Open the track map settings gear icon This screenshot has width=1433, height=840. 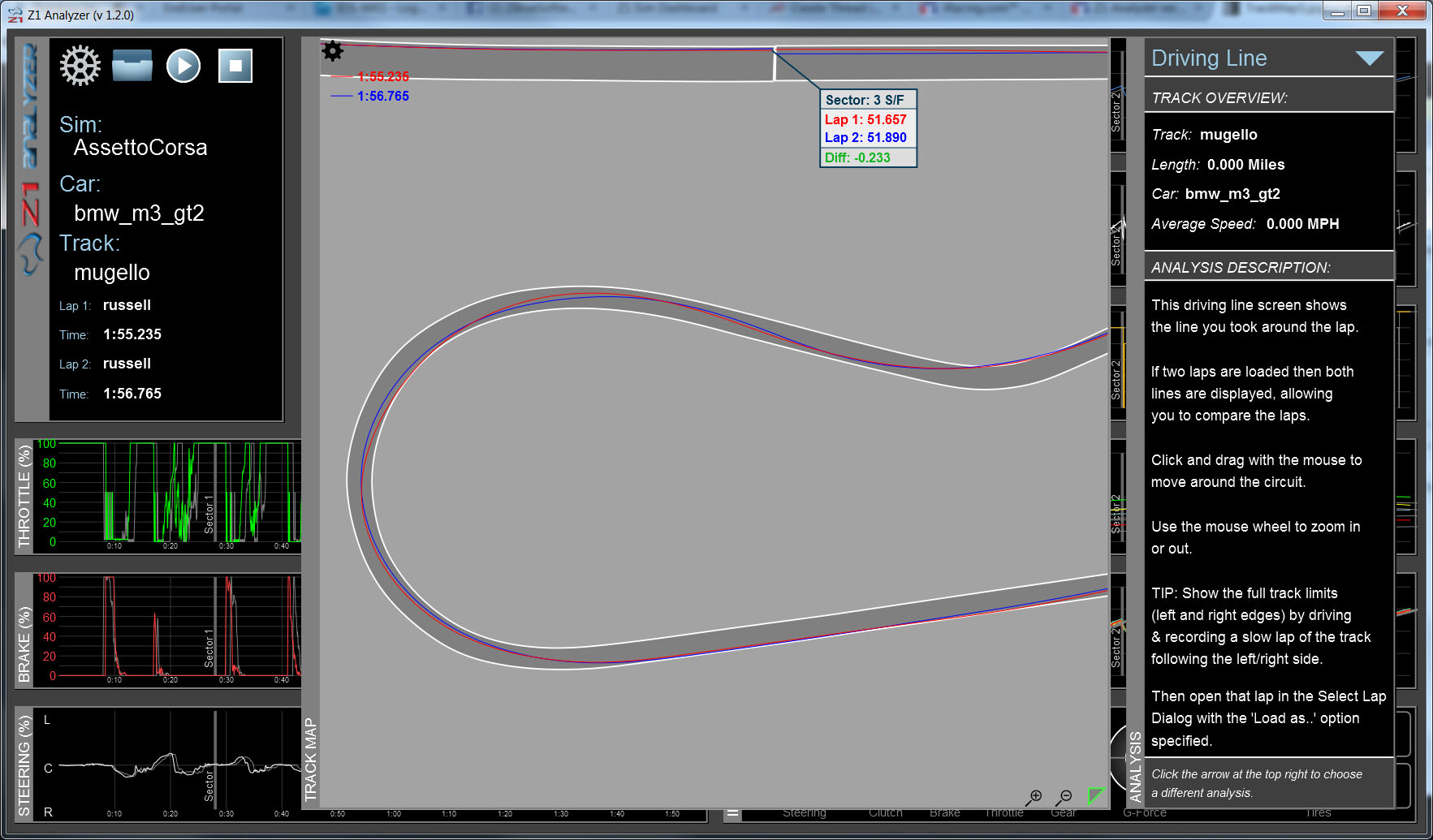pyautogui.click(x=332, y=51)
